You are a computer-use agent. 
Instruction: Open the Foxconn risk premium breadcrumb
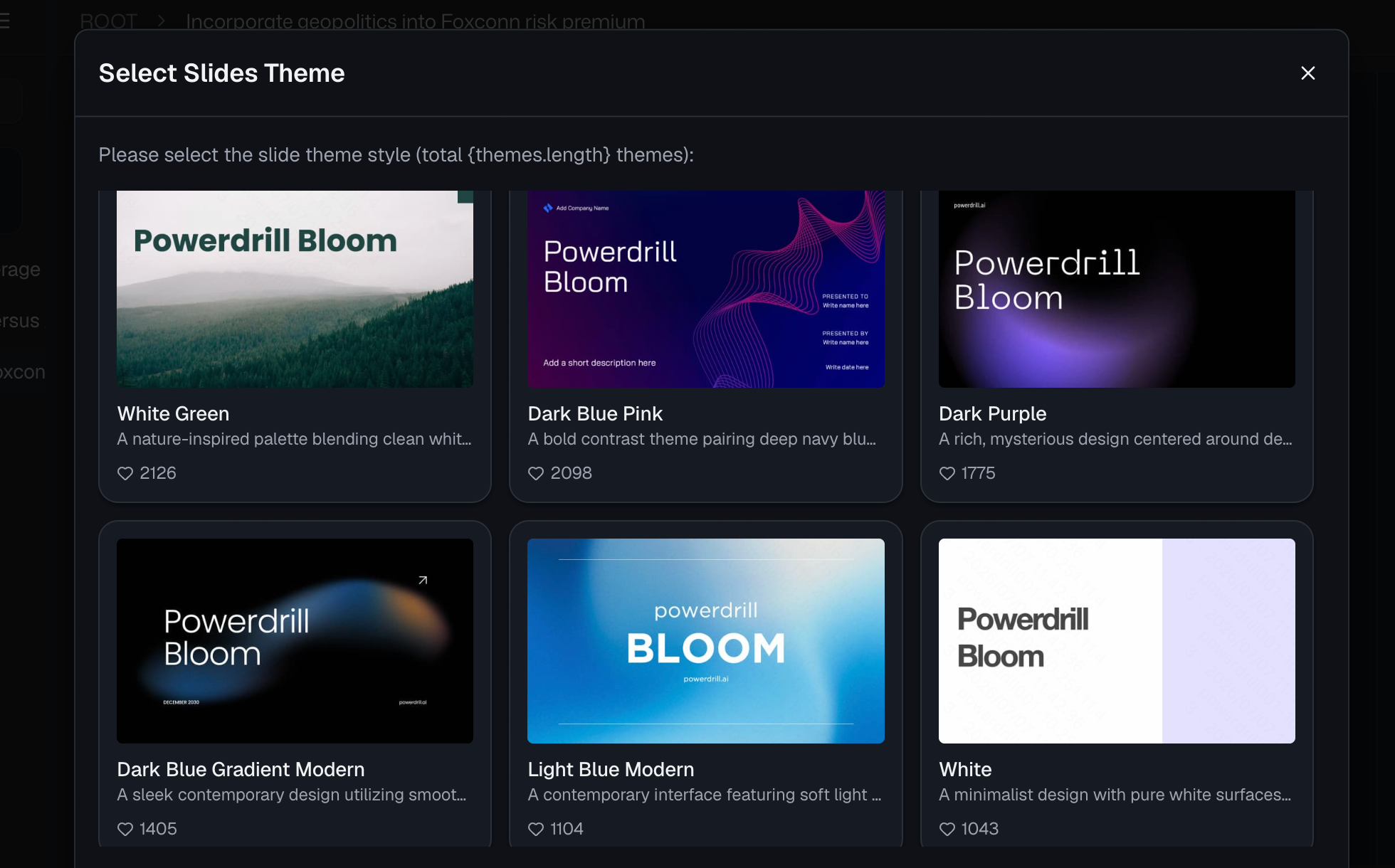tap(416, 21)
